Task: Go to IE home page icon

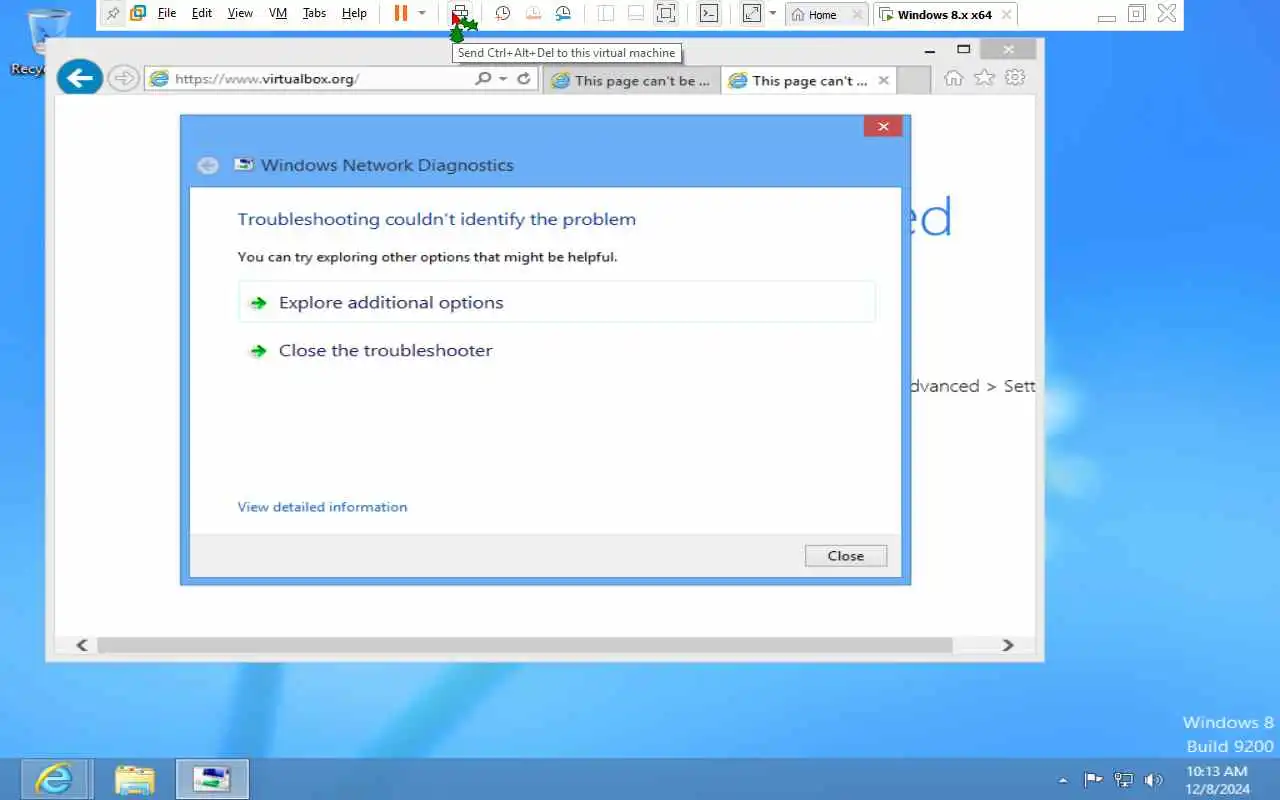Action: pos(953,78)
